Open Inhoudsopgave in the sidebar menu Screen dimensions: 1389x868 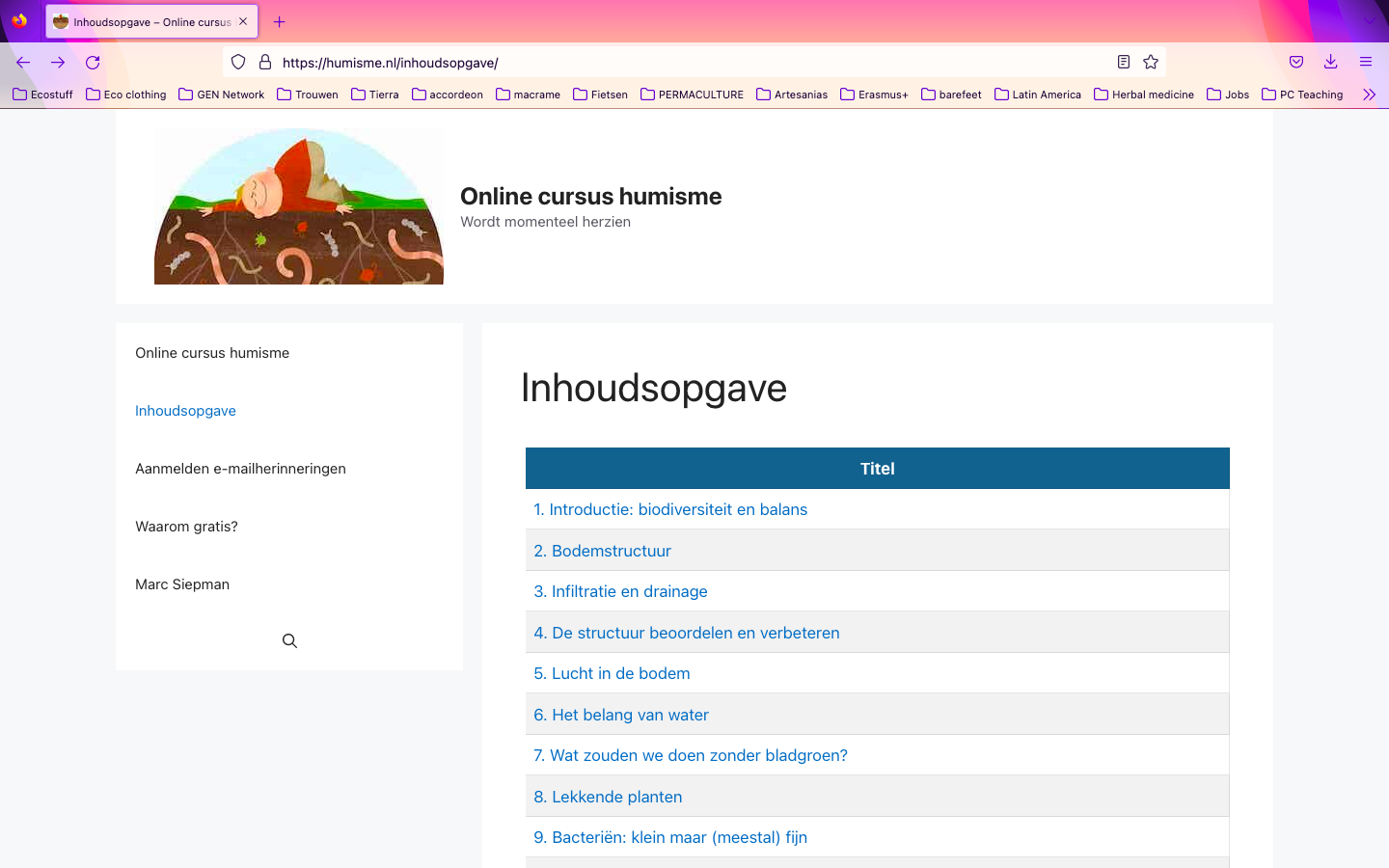tap(185, 411)
